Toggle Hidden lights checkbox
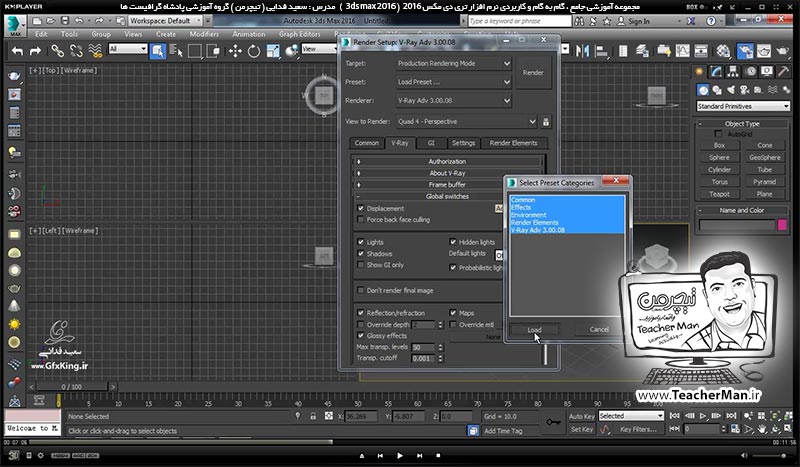 pos(453,242)
